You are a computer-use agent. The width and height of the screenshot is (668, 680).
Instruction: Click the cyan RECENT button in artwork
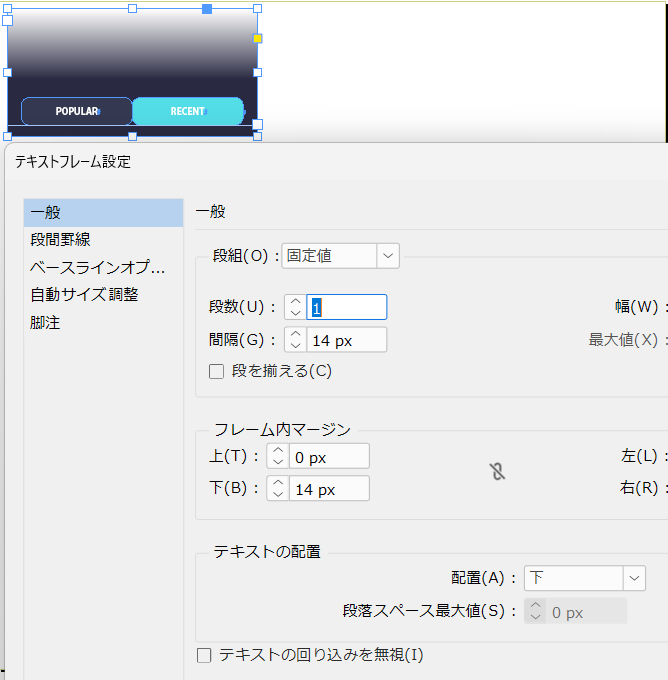188,111
